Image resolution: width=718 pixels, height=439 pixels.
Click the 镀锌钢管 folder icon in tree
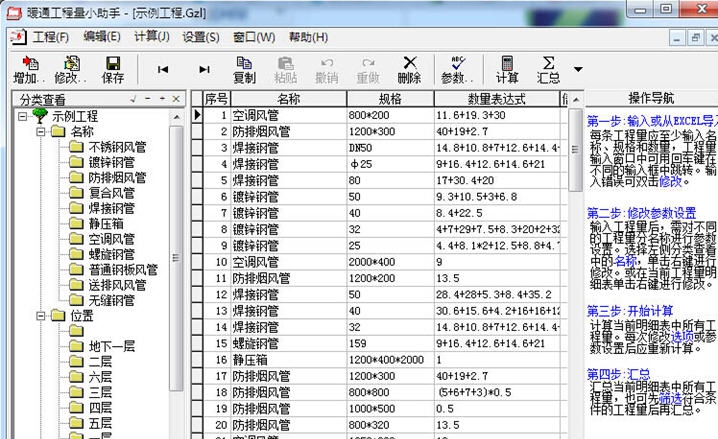pyautogui.click(x=76, y=162)
